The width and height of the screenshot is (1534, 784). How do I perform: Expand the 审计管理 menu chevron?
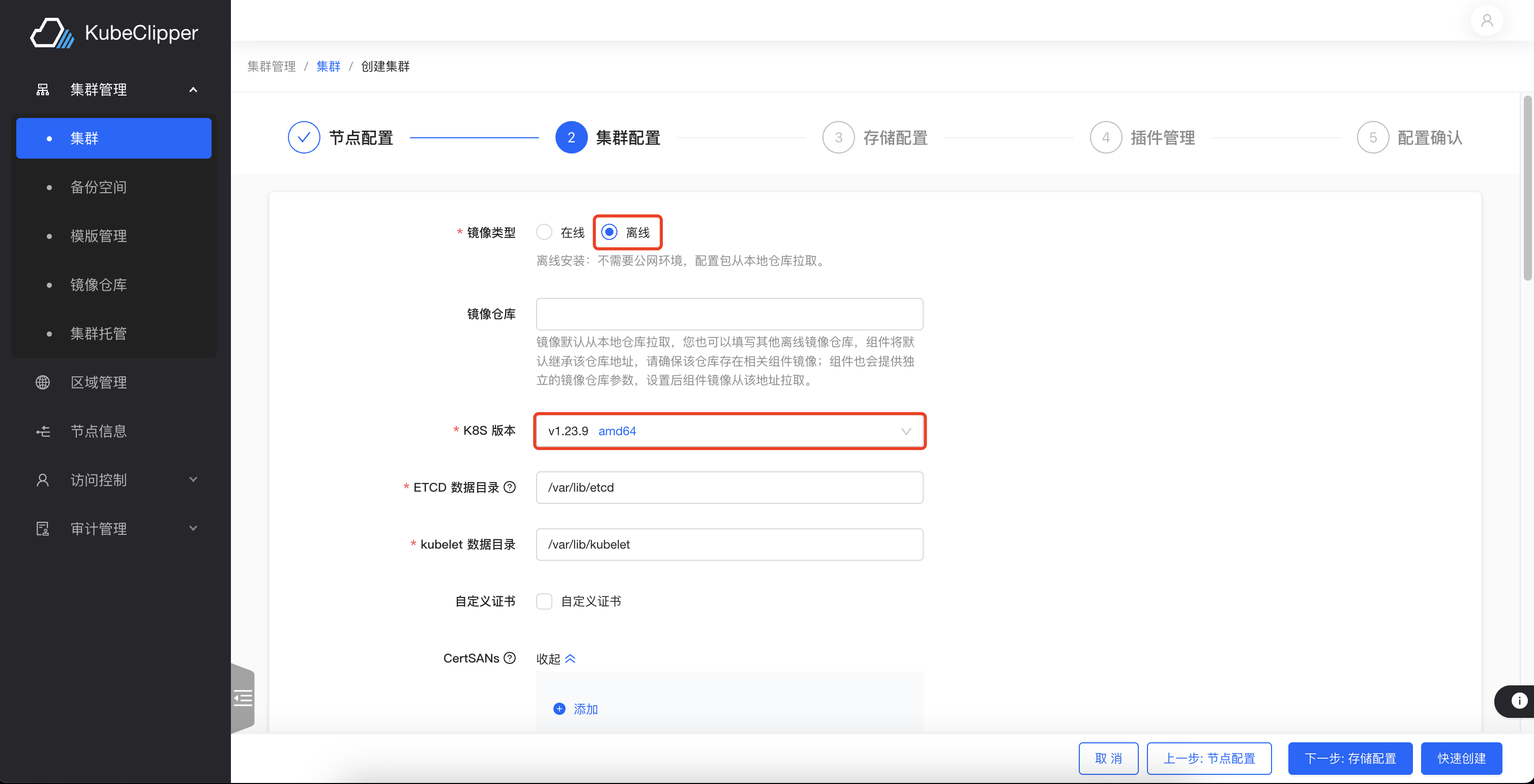point(193,529)
